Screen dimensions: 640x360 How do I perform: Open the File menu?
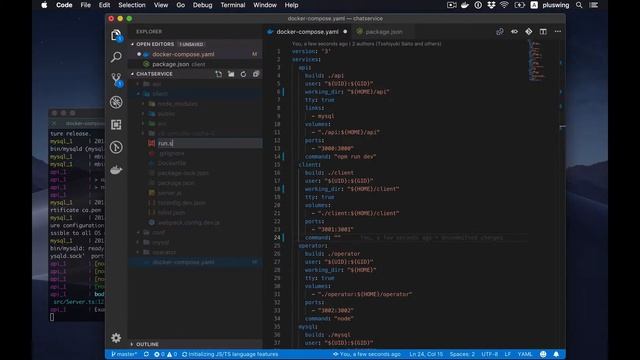point(86,5)
